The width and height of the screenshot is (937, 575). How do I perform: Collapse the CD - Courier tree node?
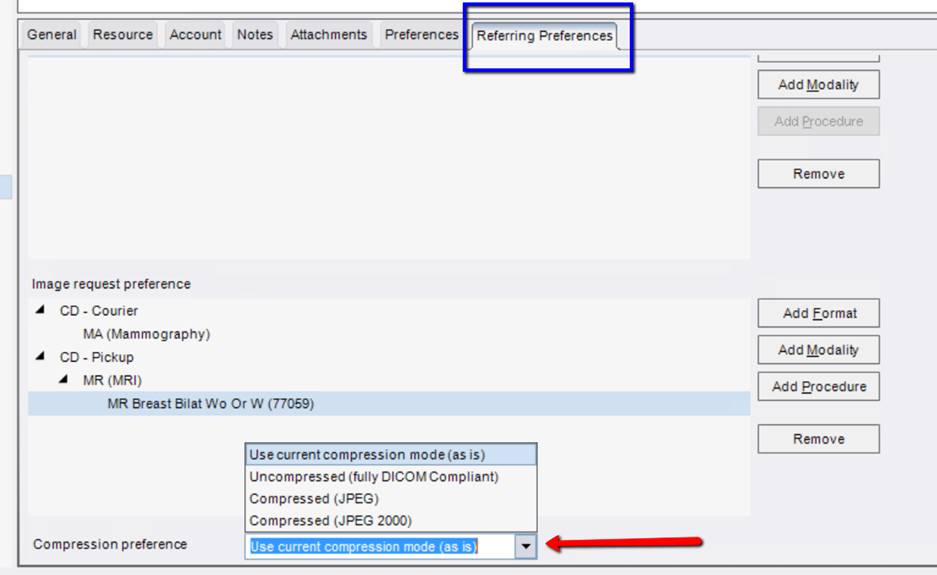[x=40, y=311]
